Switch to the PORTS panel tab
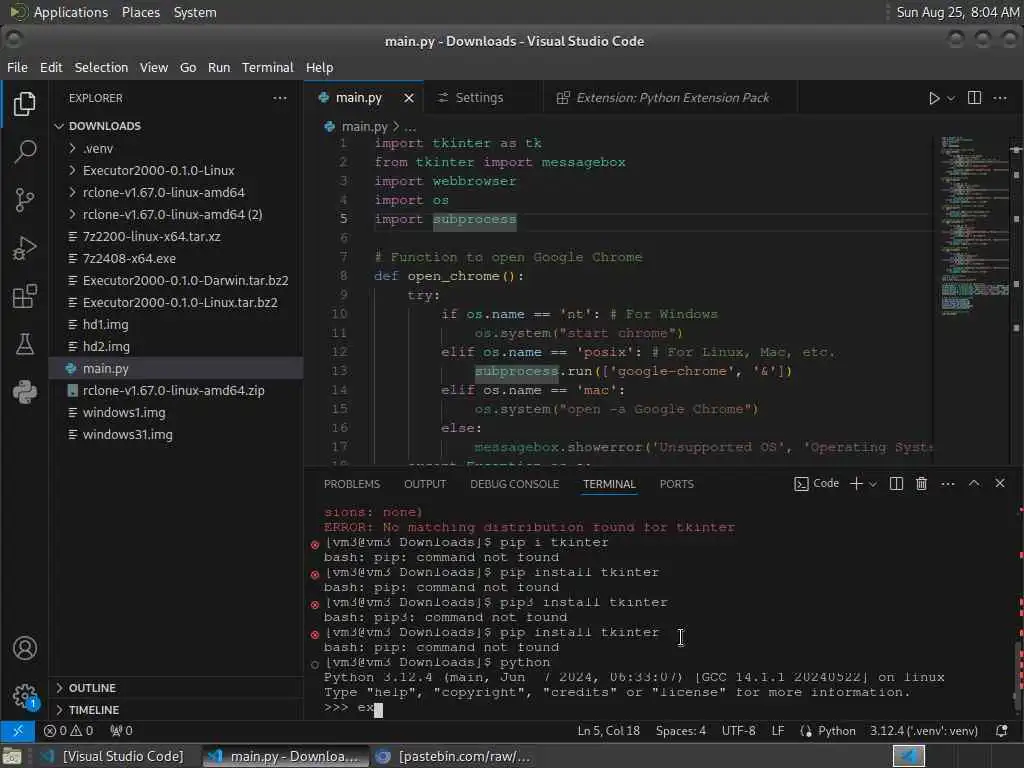This screenshot has width=1024, height=768. click(676, 484)
